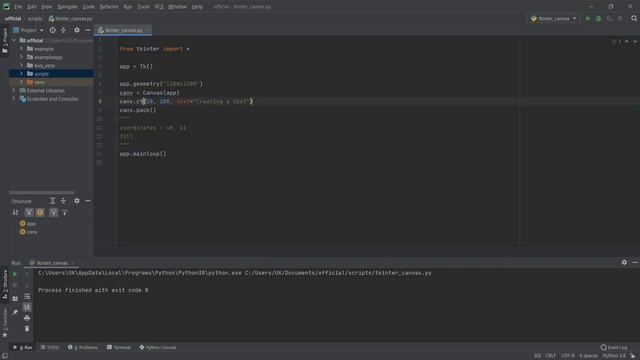Click the Project panel horizontal scrollbar

[x=42, y=193]
